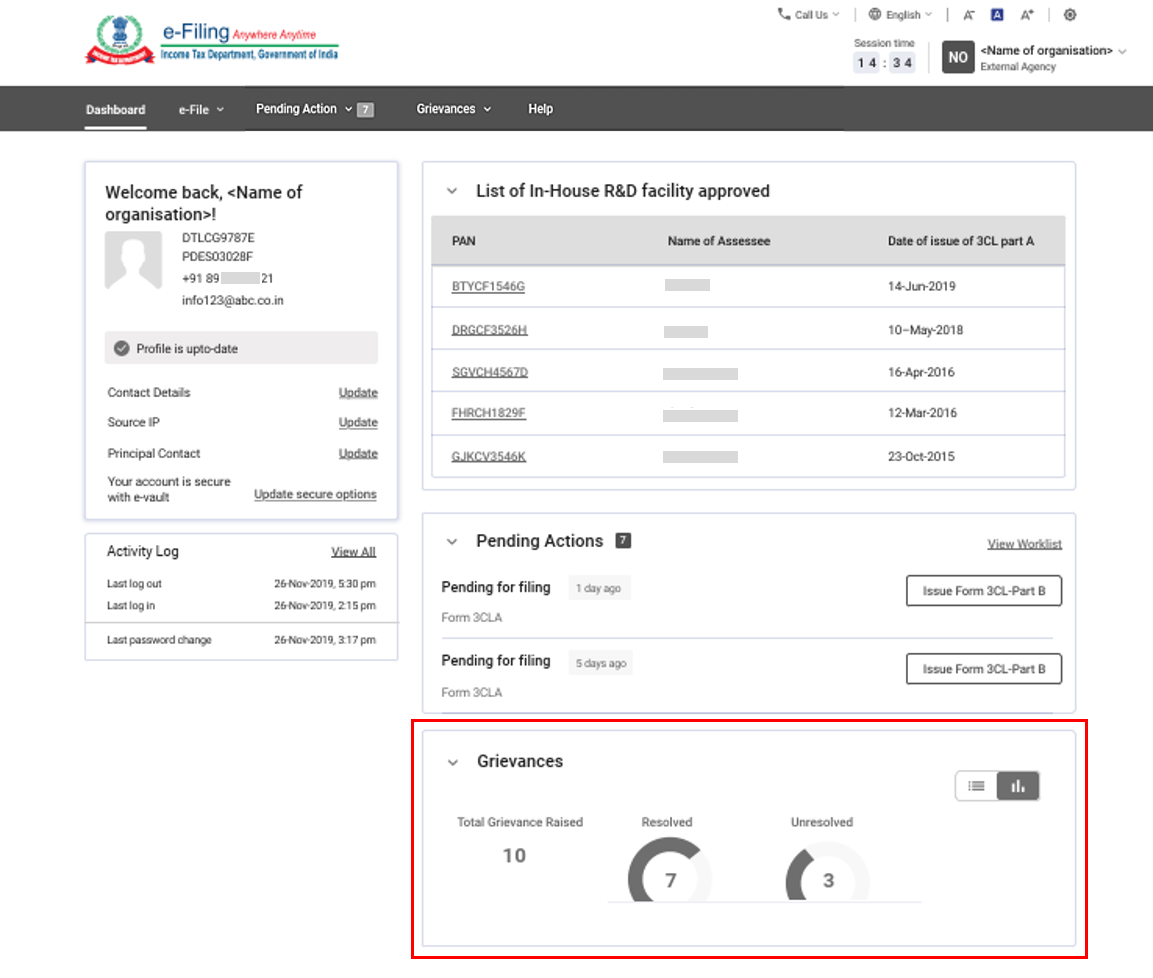Open accessibility settings via the gear icon

1068,14
